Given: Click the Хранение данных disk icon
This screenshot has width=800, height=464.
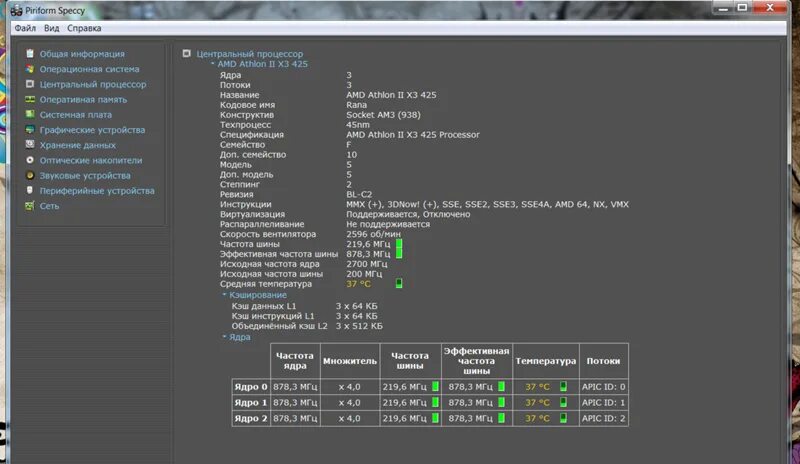Looking at the screenshot, I should 30,144.
